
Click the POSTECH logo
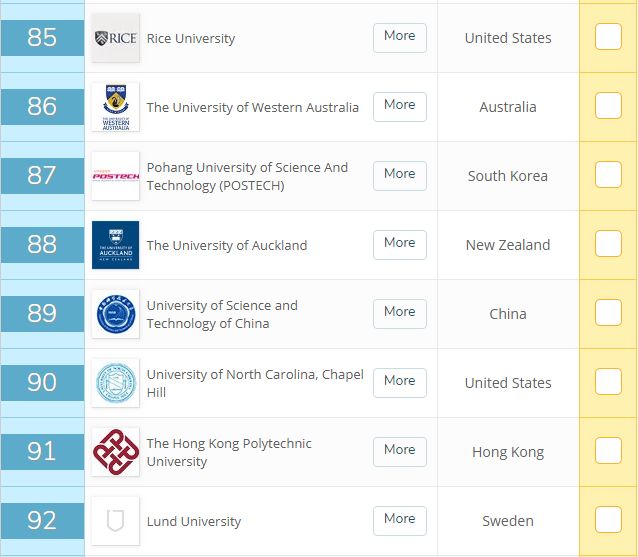pyautogui.click(x=115, y=176)
